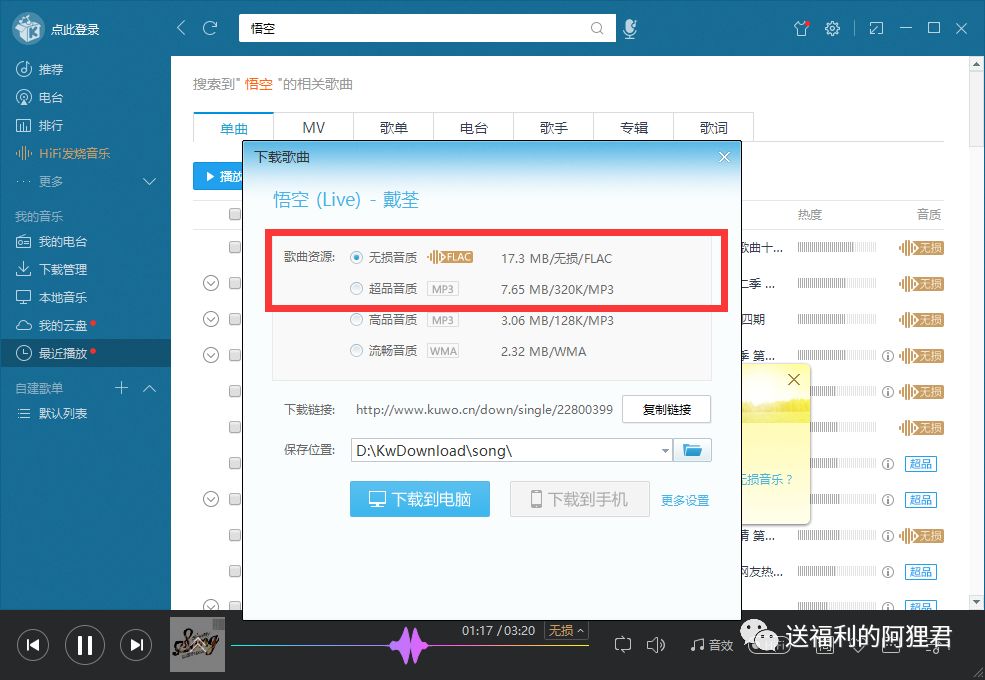The height and width of the screenshot is (680, 985).
Task: Open the 排行 charts section
Action: pos(40,126)
